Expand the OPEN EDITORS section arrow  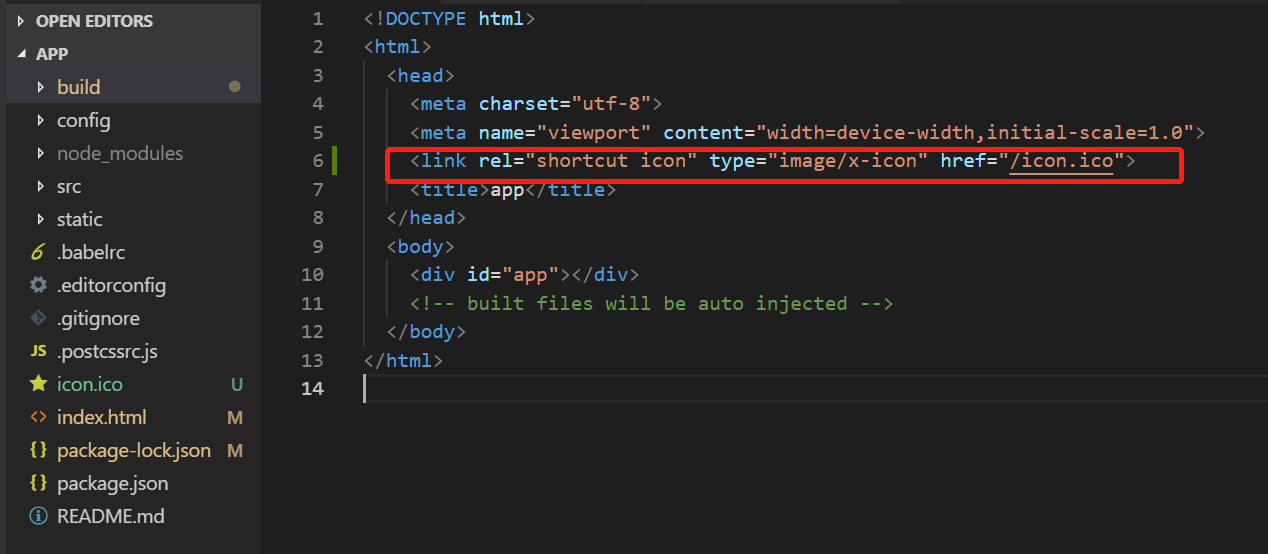[x=20, y=21]
